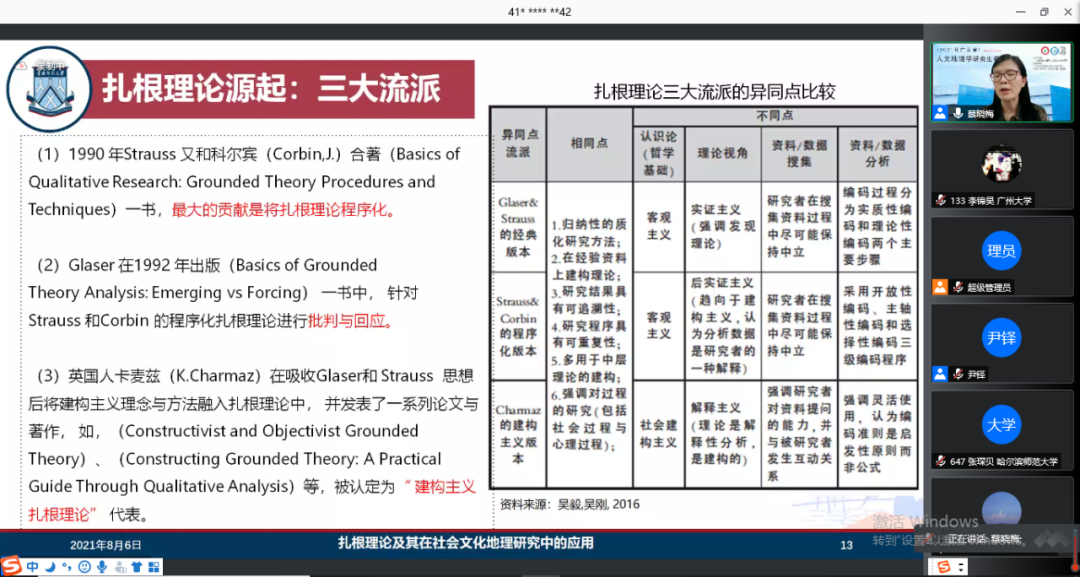
Task: Click the table header cell 理论视角
Action: coord(723,154)
